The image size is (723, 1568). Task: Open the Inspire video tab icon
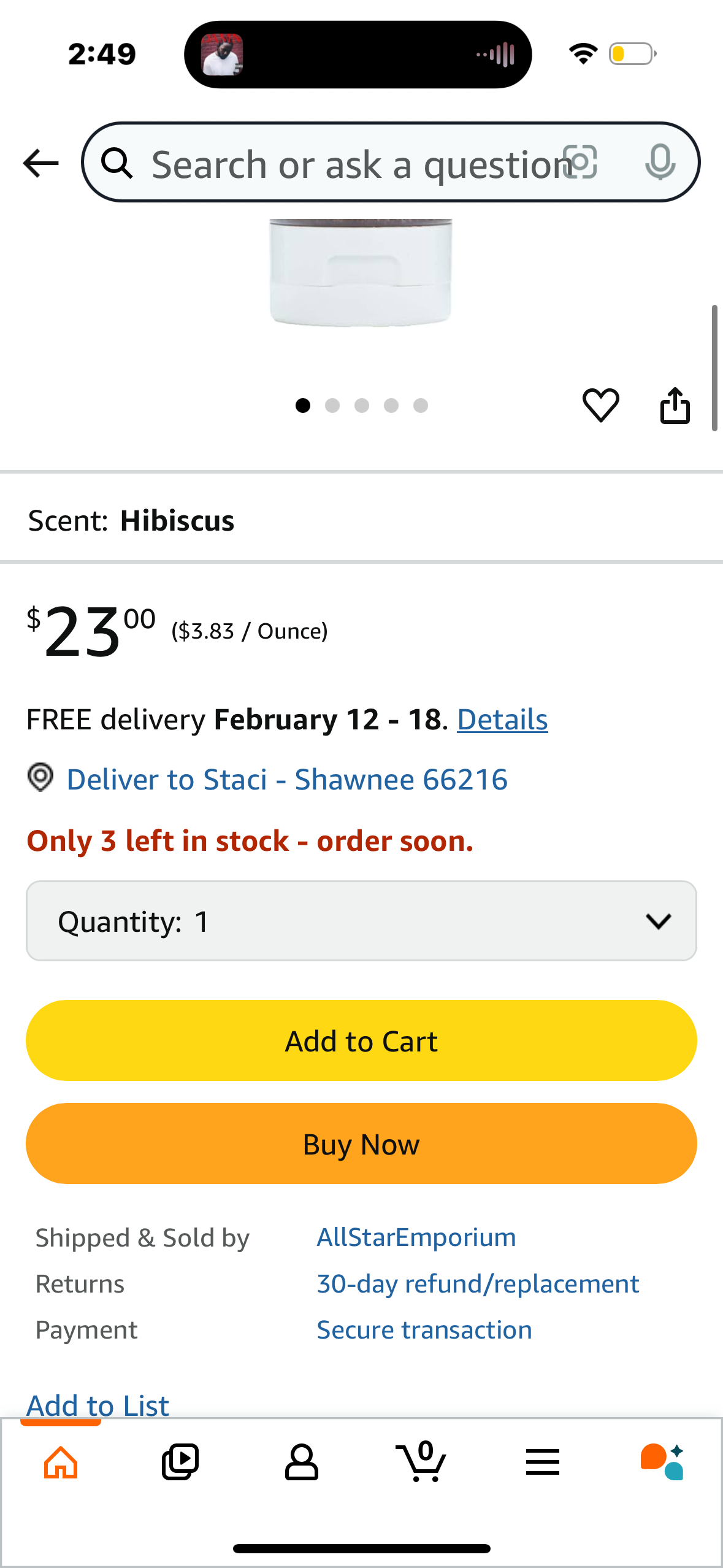180,1462
